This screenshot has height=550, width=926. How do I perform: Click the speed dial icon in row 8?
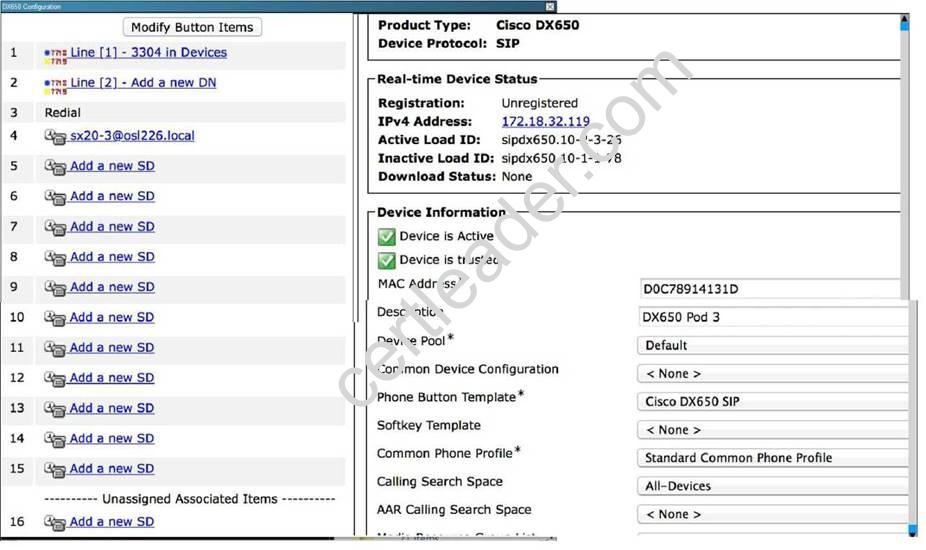click(55, 258)
